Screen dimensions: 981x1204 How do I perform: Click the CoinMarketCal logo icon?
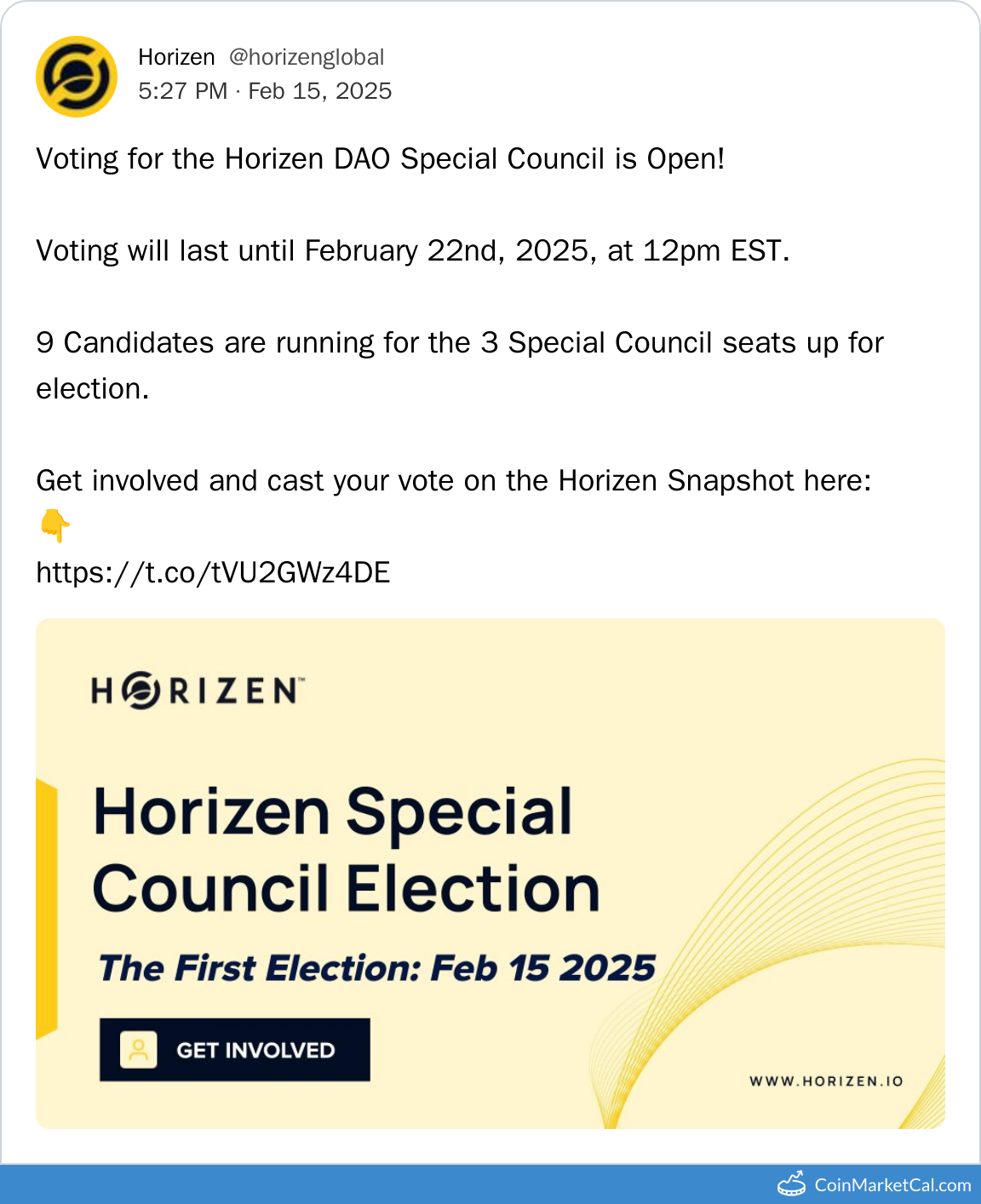point(792,1184)
